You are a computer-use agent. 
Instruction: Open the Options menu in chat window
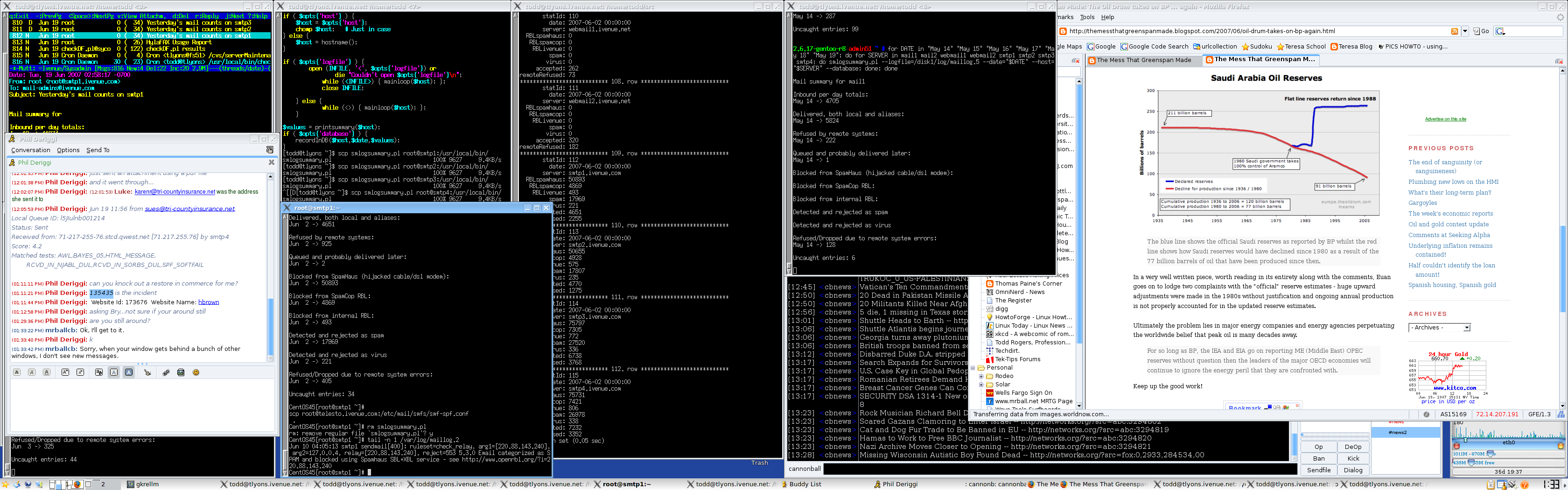(68, 150)
